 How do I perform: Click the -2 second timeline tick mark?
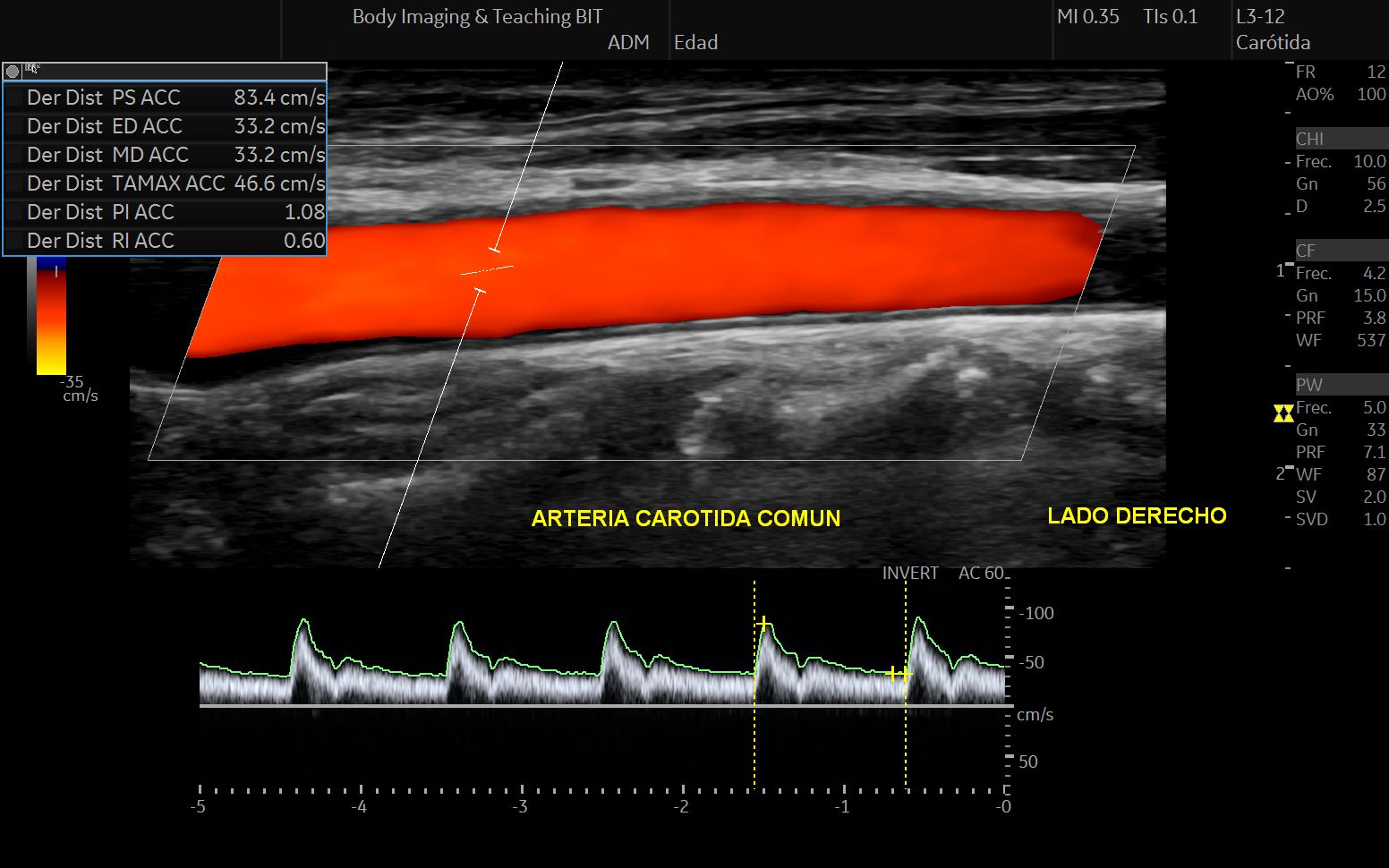click(683, 790)
